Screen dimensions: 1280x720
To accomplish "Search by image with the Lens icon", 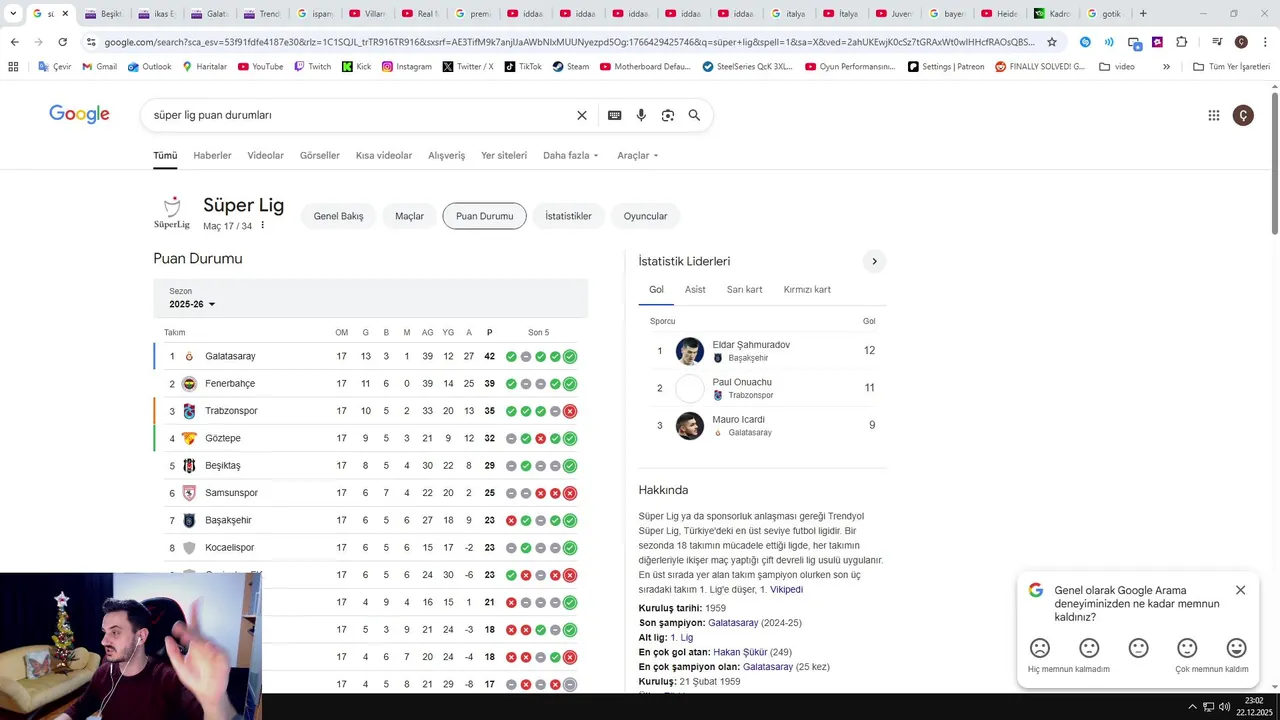I will click(668, 115).
